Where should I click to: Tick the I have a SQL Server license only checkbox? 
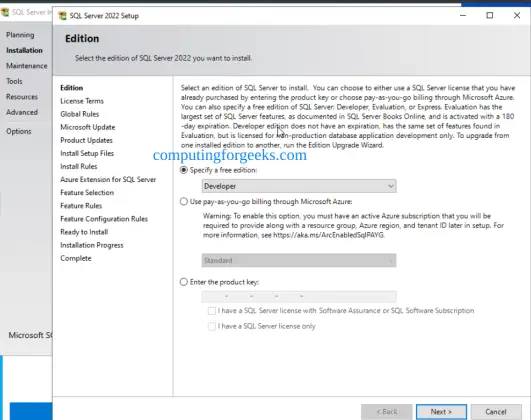(212, 326)
